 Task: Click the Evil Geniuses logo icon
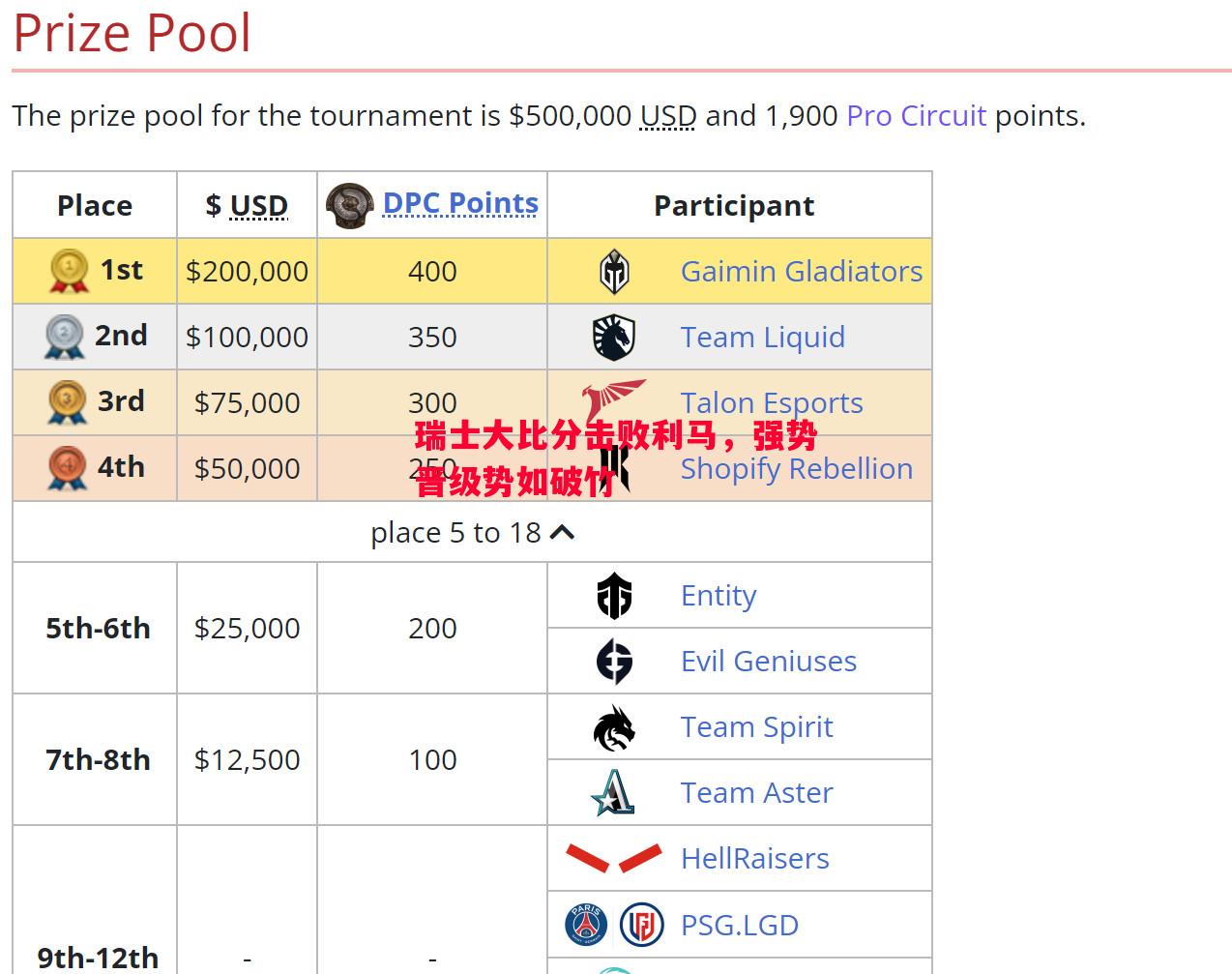coord(614,662)
